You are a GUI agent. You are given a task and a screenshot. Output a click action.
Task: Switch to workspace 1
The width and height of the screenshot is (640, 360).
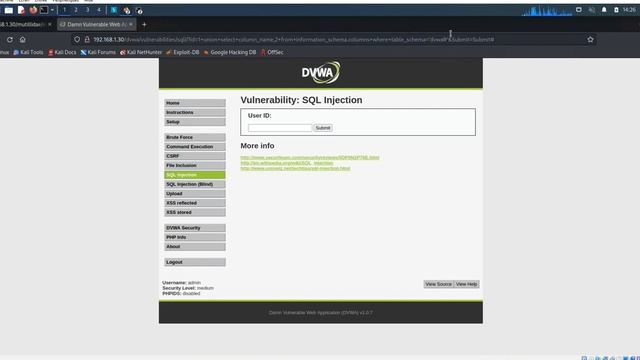[x=64, y=10]
